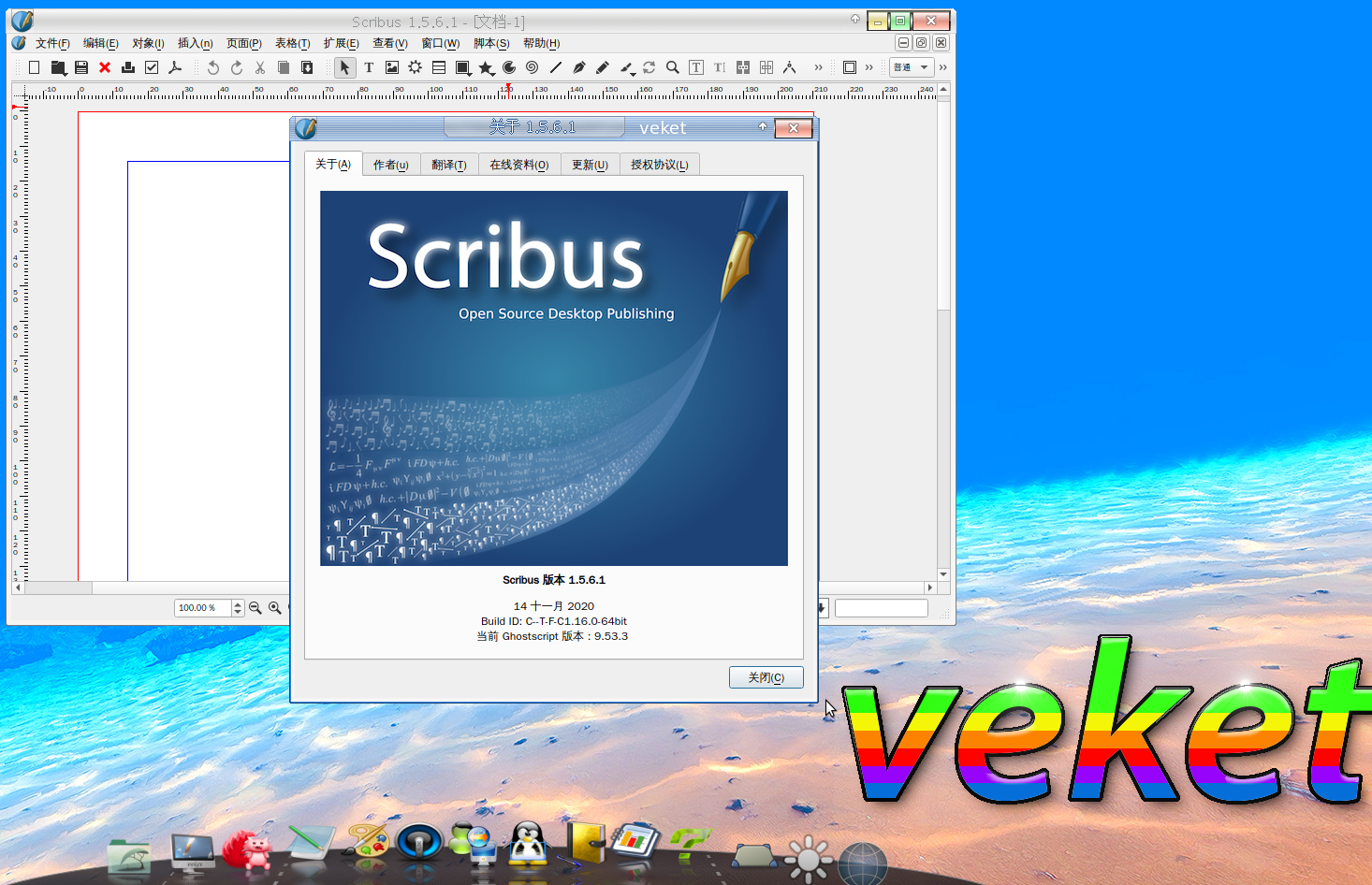Image resolution: width=1372 pixels, height=885 pixels.
Task: Click the Export as PDF icon
Action: pyautogui.click(x=175, y=67)
